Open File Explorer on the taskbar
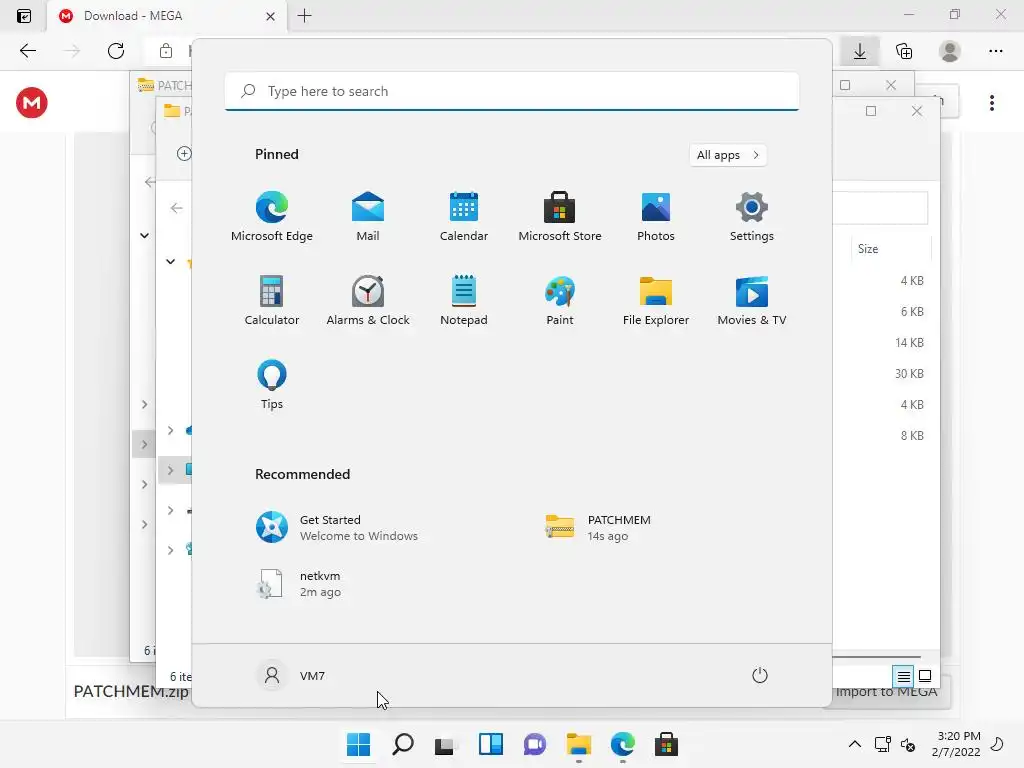The image size is (1024, 768). tap(579, 744)
